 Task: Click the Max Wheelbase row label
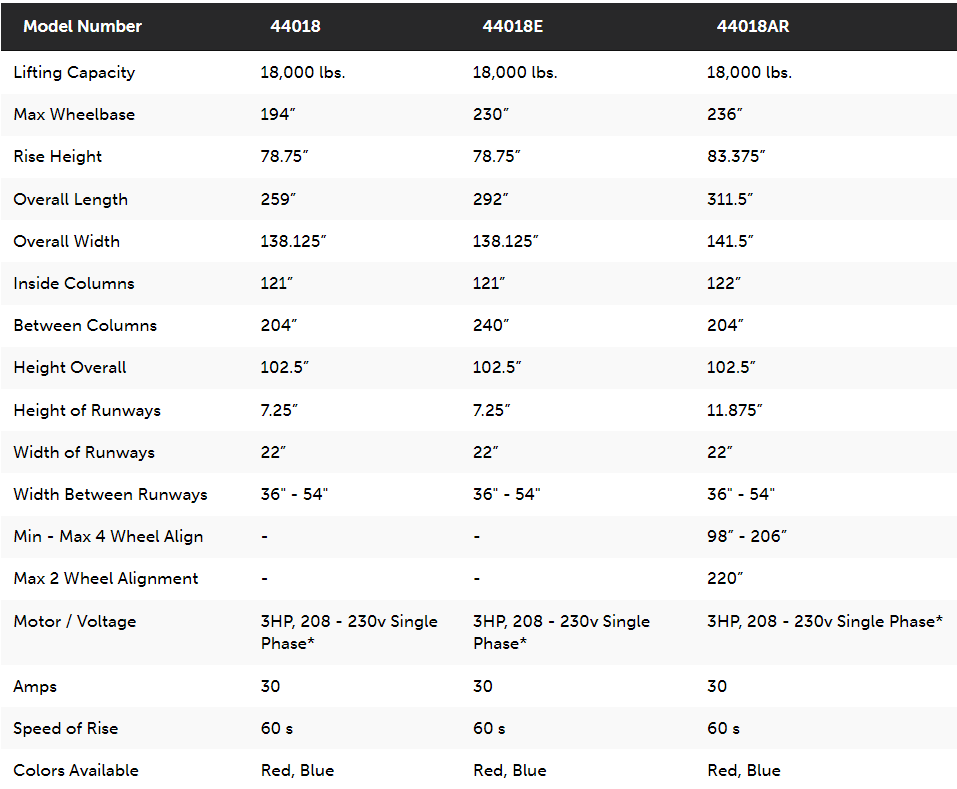[74, 114]
